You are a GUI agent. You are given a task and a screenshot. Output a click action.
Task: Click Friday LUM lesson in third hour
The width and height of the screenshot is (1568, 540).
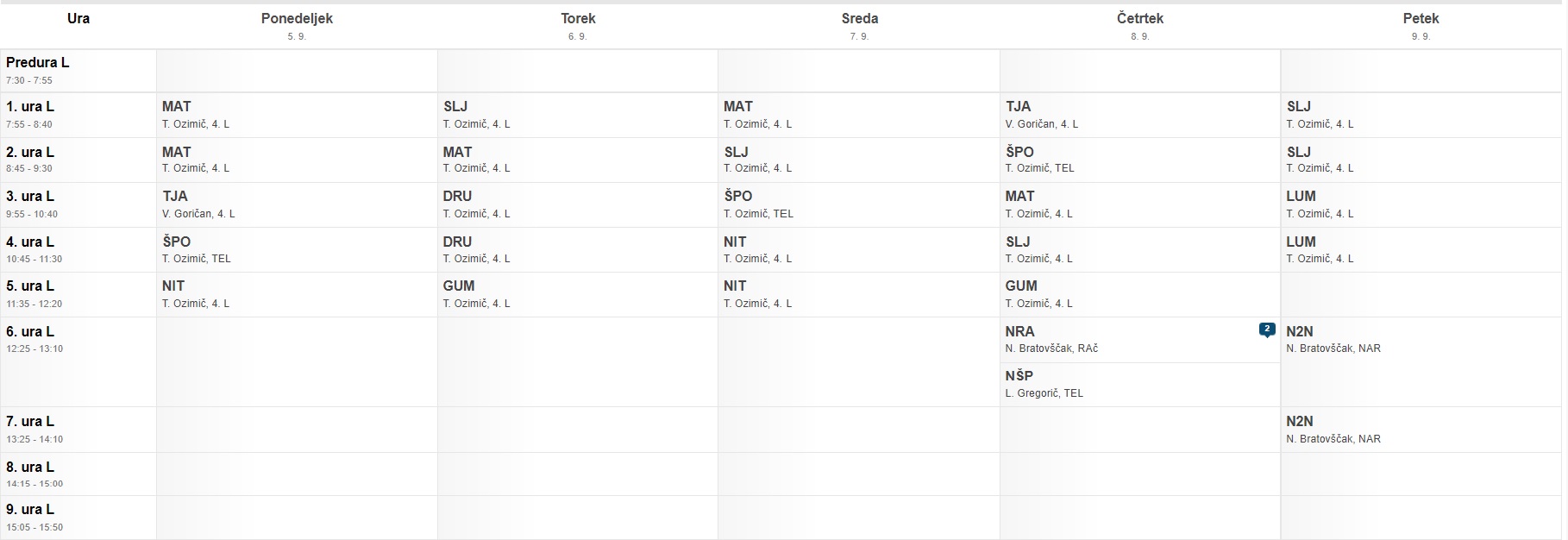(x=1421, y=204)
